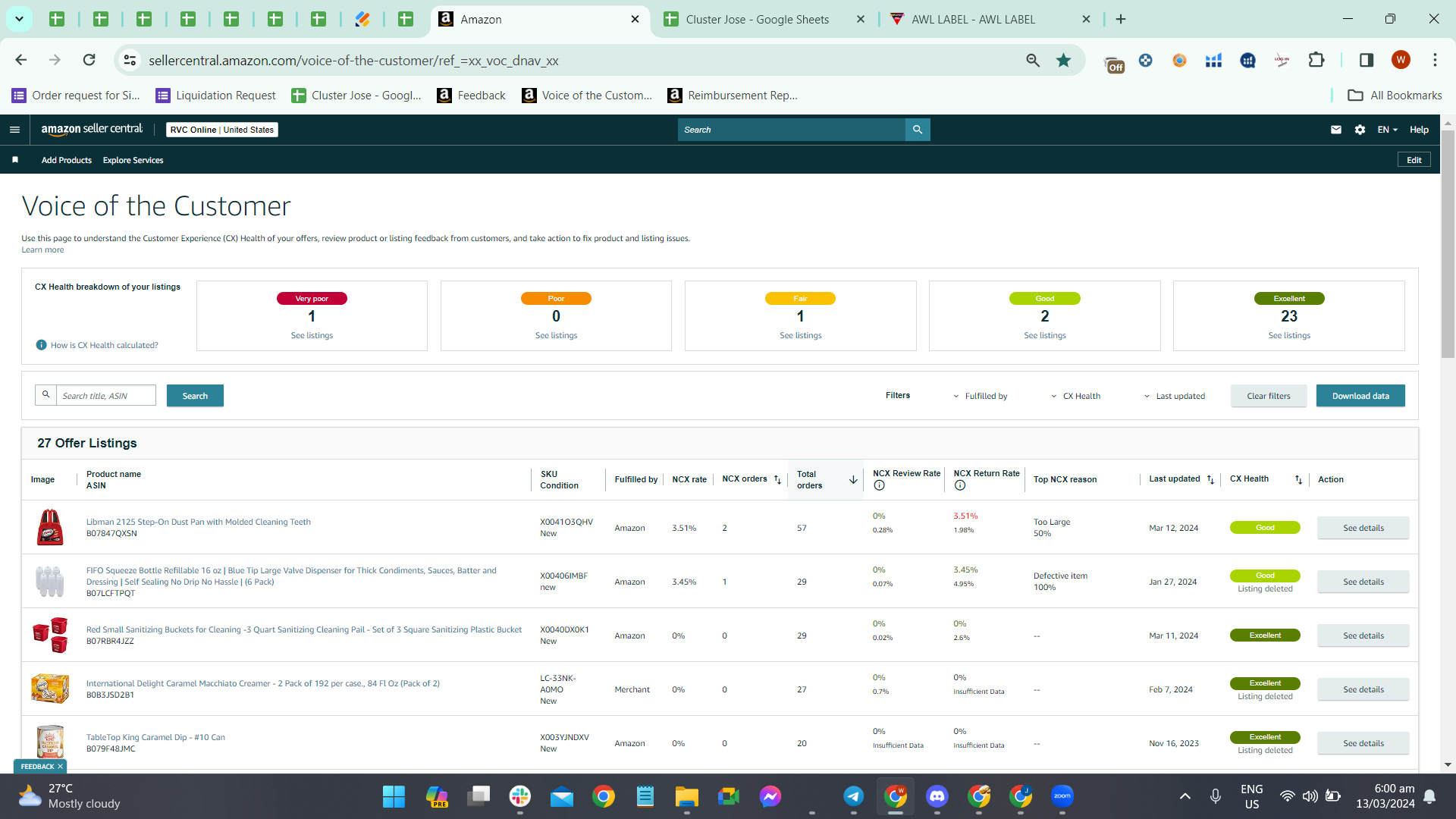Click Seller Central search magnifier button

pyautogui.click(x=918, y=130)
